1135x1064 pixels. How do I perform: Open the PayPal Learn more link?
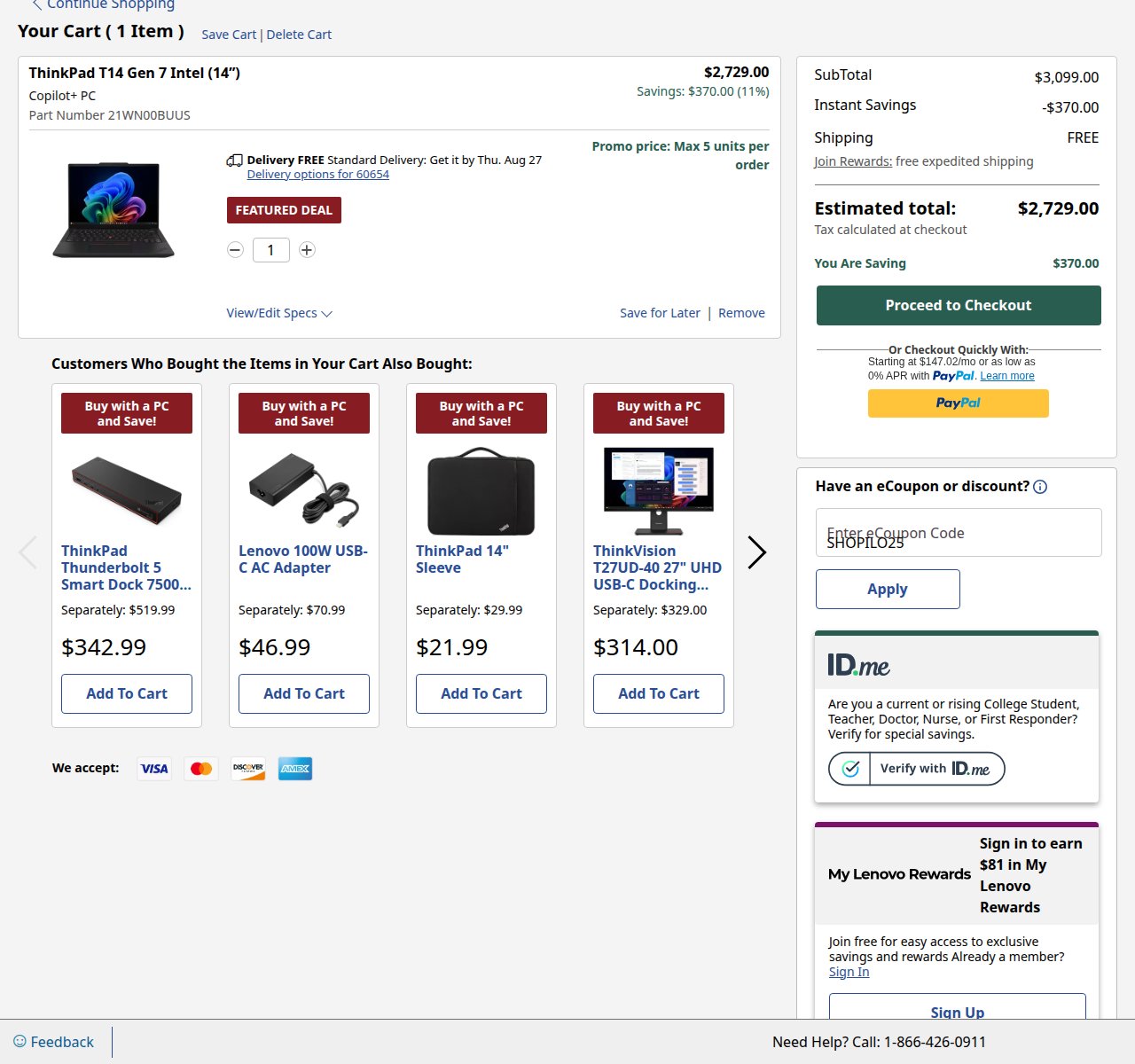[x=1007, y=376]
